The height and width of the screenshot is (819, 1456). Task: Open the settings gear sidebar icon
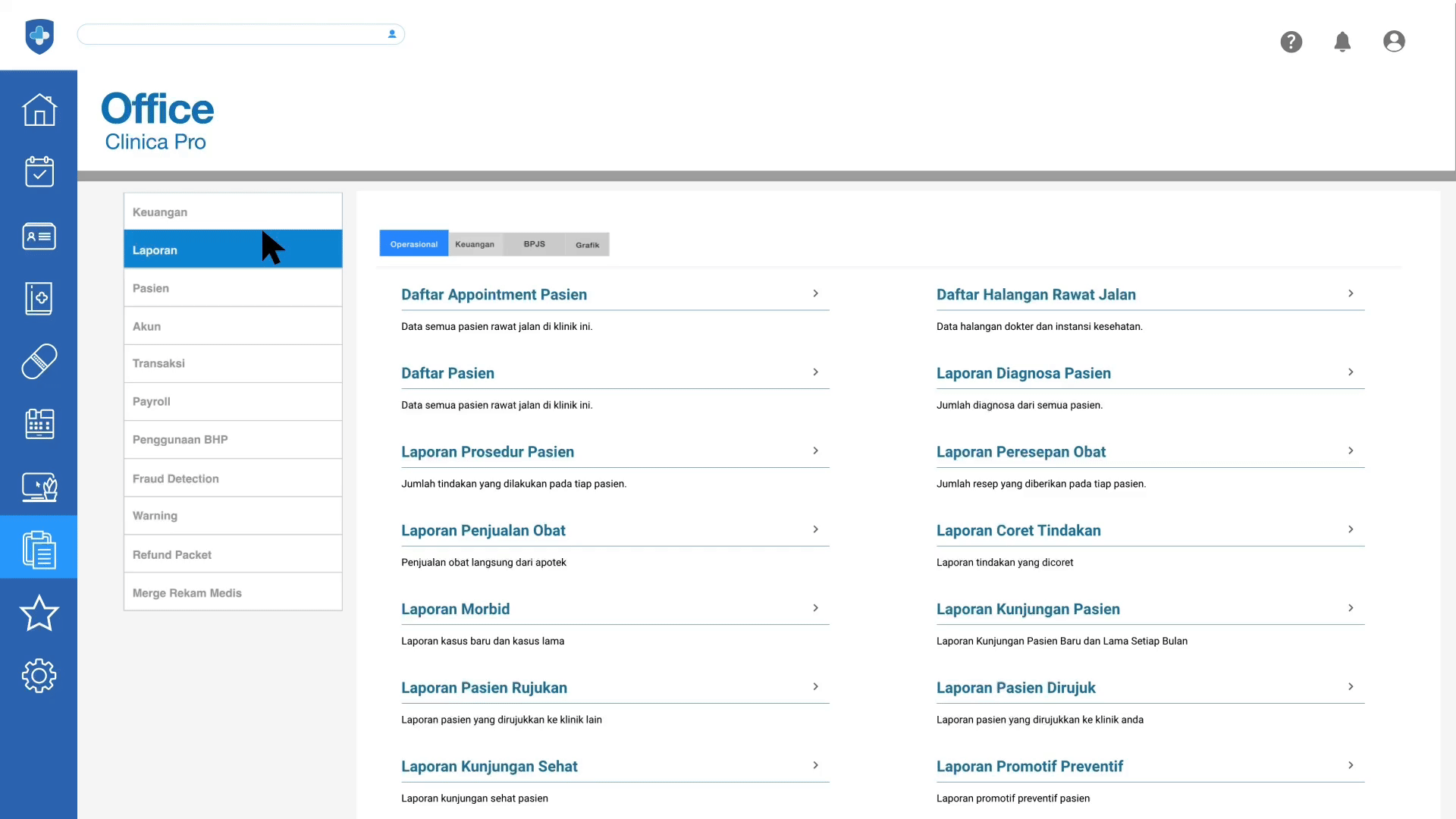click(x=39, y=676)
